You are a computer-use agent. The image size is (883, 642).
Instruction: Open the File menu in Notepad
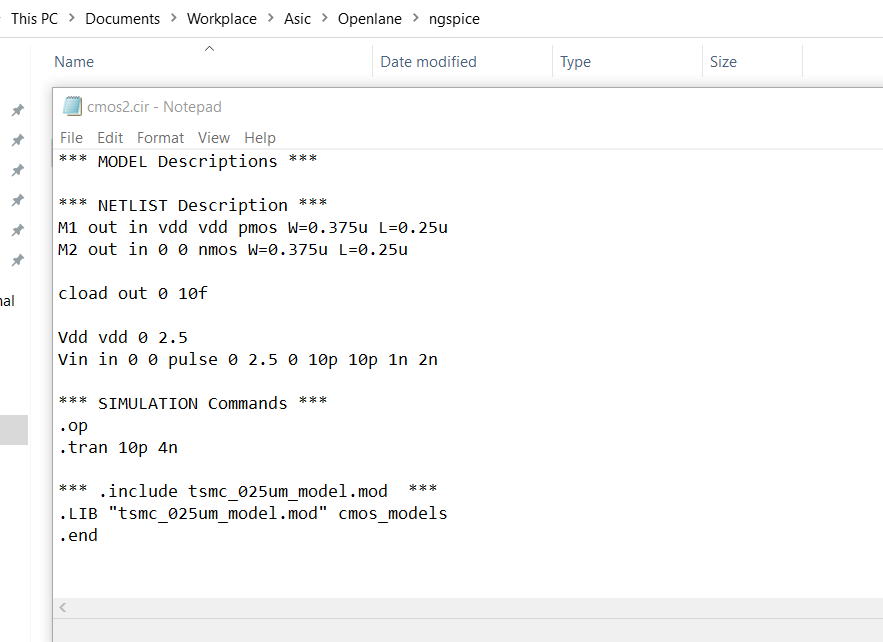pyautogui.click(x=71, y=137)
